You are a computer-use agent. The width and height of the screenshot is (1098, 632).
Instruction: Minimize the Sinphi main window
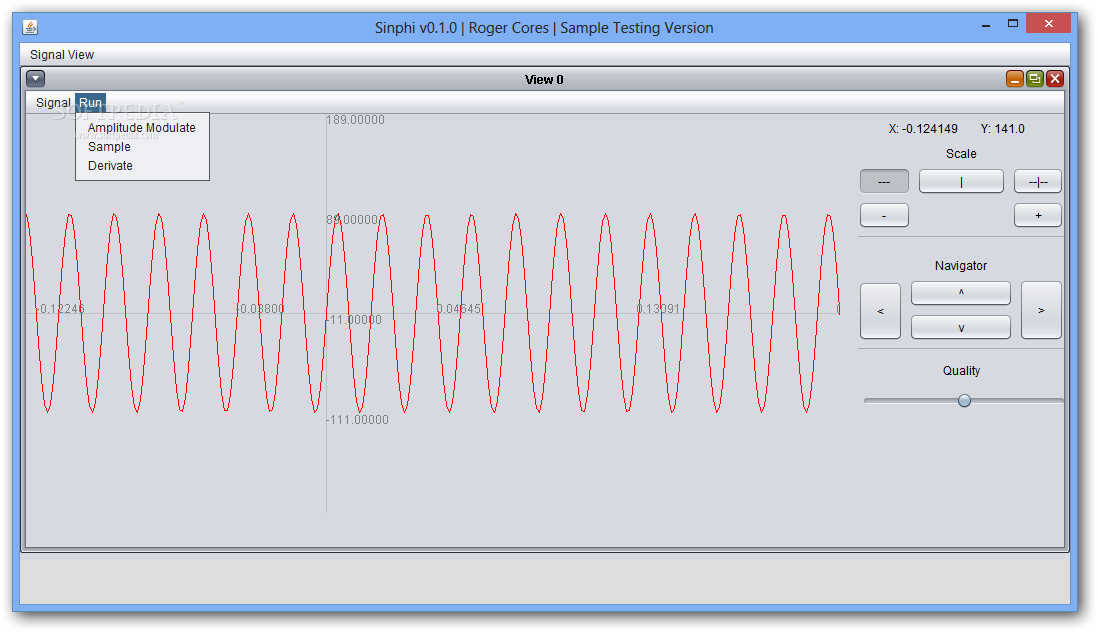[x=986, y=24]
